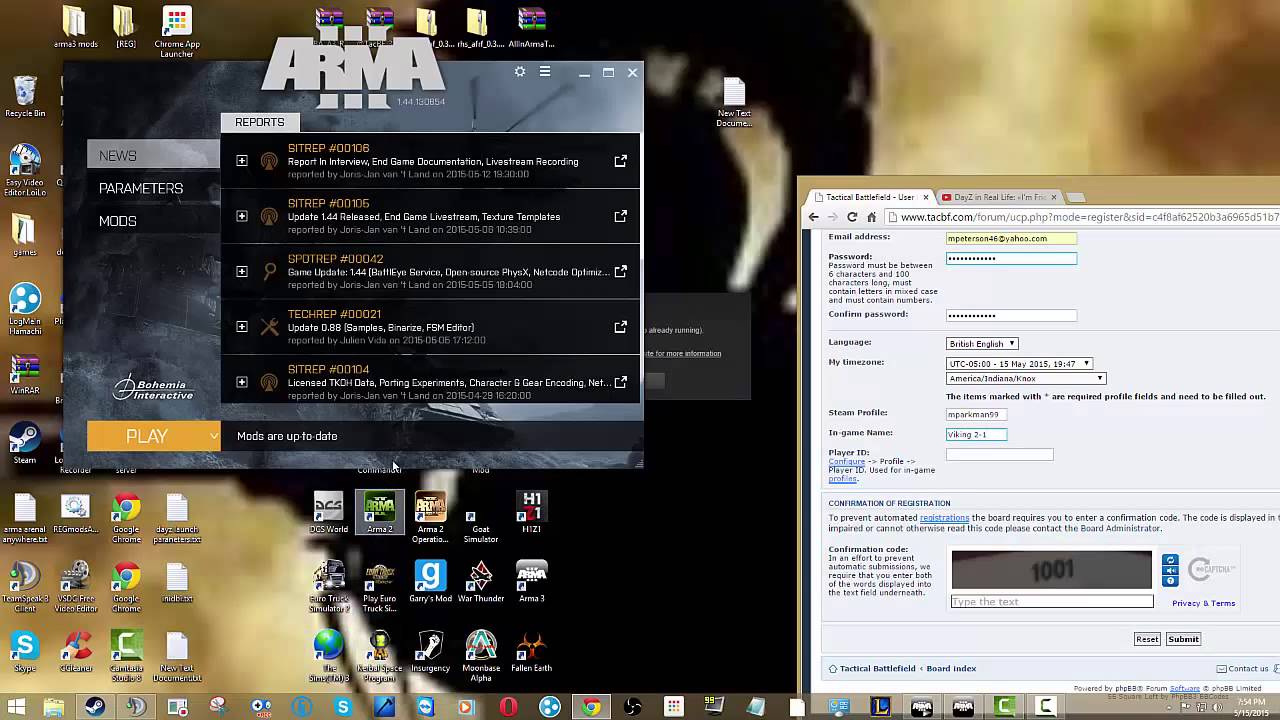Edit the Steam Profile field
Screen dimensions: 1280x720
coord(976,413)
